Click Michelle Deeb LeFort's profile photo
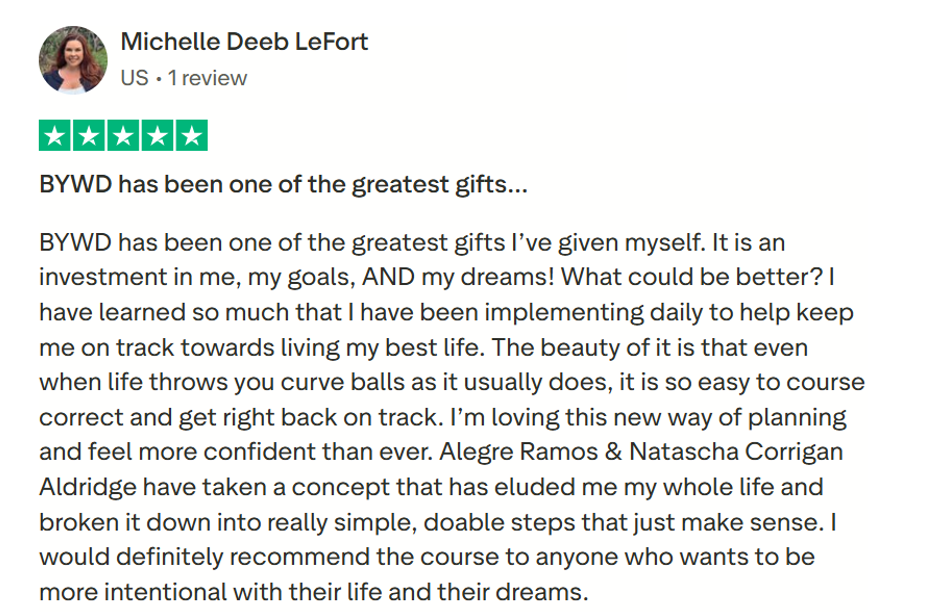This screenshot has height=612, width=936. point(73,60)
